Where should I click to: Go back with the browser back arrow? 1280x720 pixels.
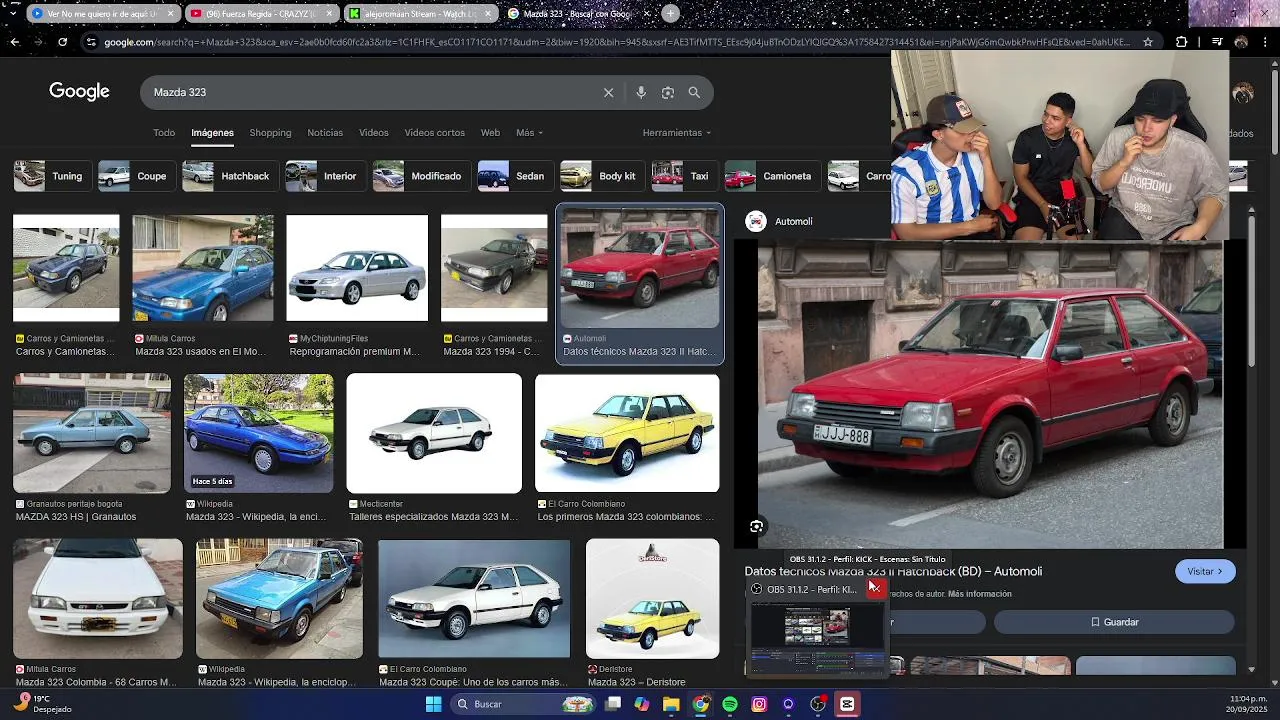click(14, 42)
